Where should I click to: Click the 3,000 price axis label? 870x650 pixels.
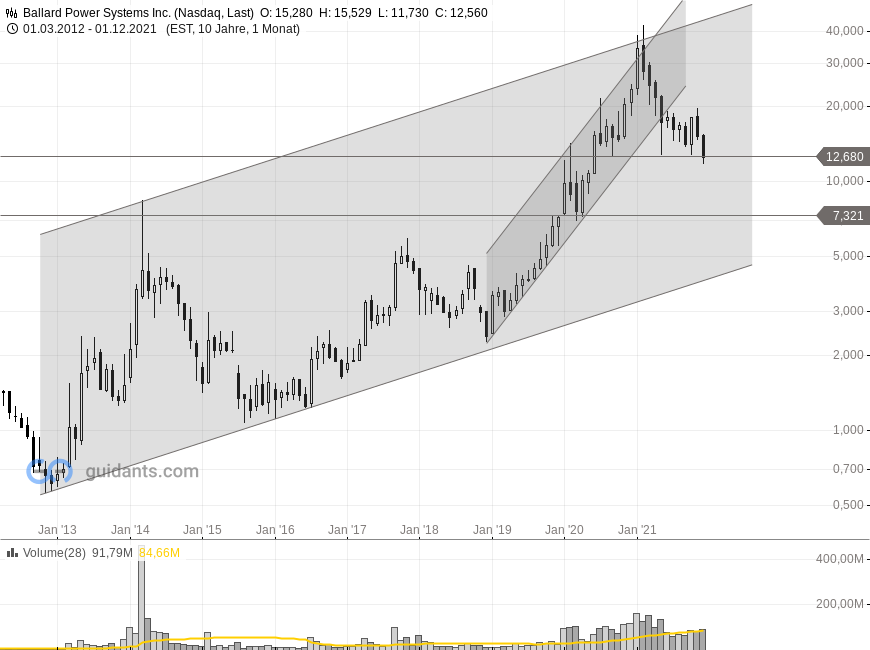pos(848,311)
